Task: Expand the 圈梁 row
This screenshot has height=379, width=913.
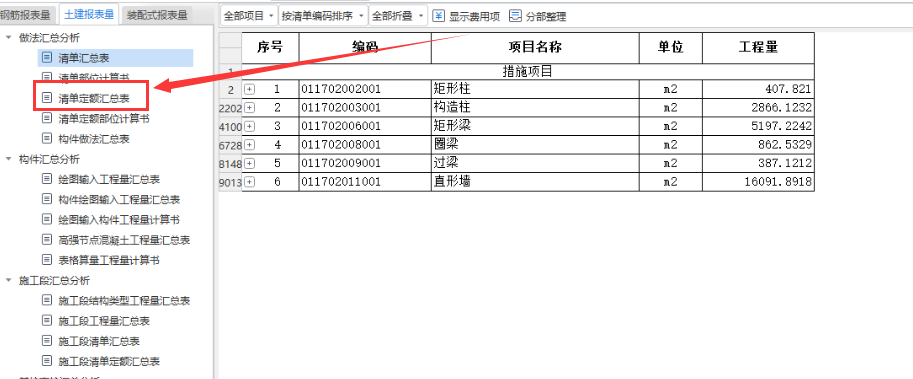Action: (249, 145)
